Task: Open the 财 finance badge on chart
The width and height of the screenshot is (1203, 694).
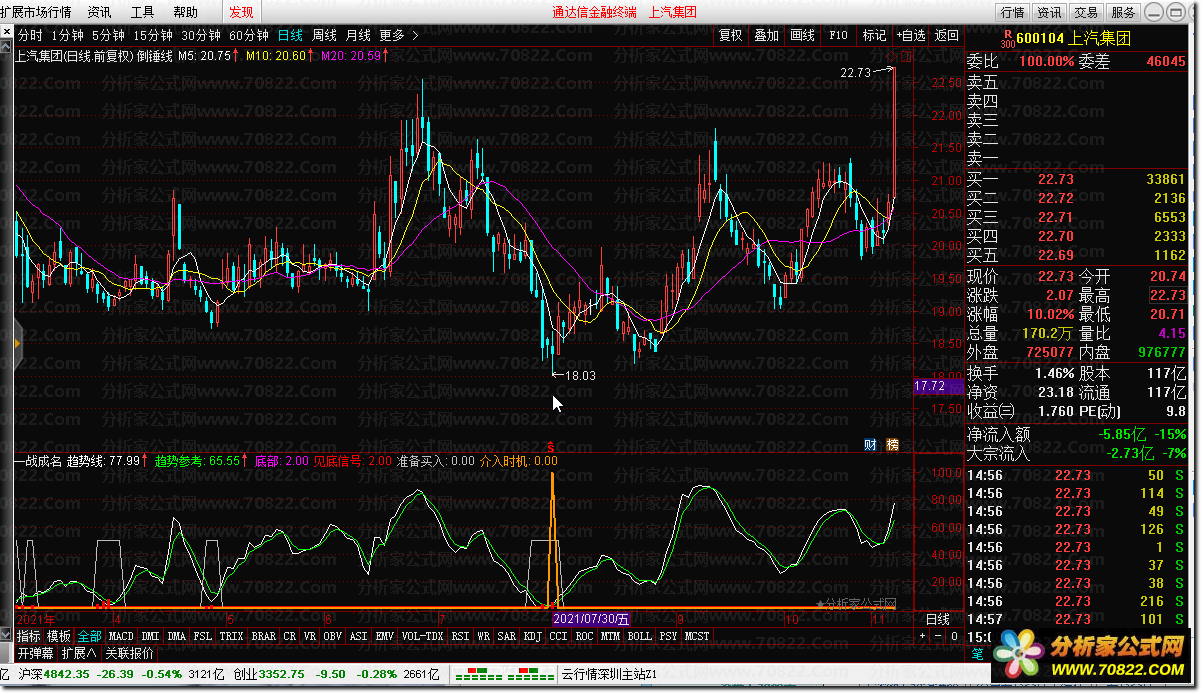Action: [870, 444]
